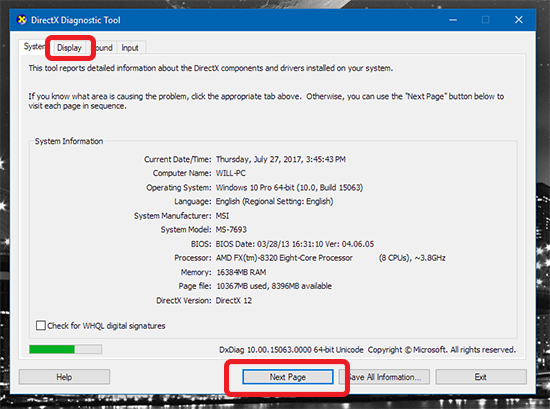Click the Page file usage value
The height and width of the screenshot is (409, 550).
pos(274,286)
